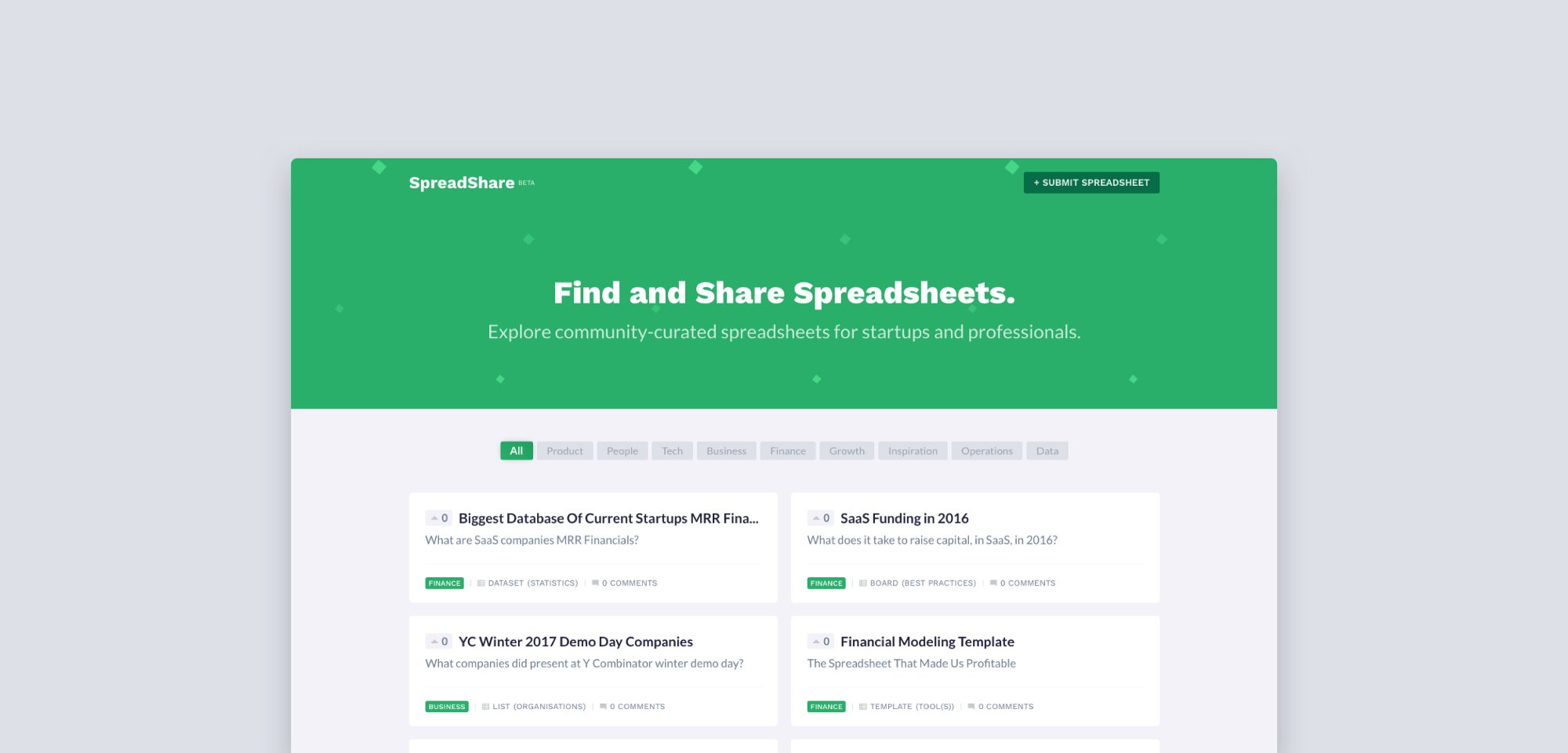The height and width of the screenshot is (753, 1568).
Task: Click 'What are SaaS companies MRR Financials?' text
Action: coord(532,540)
